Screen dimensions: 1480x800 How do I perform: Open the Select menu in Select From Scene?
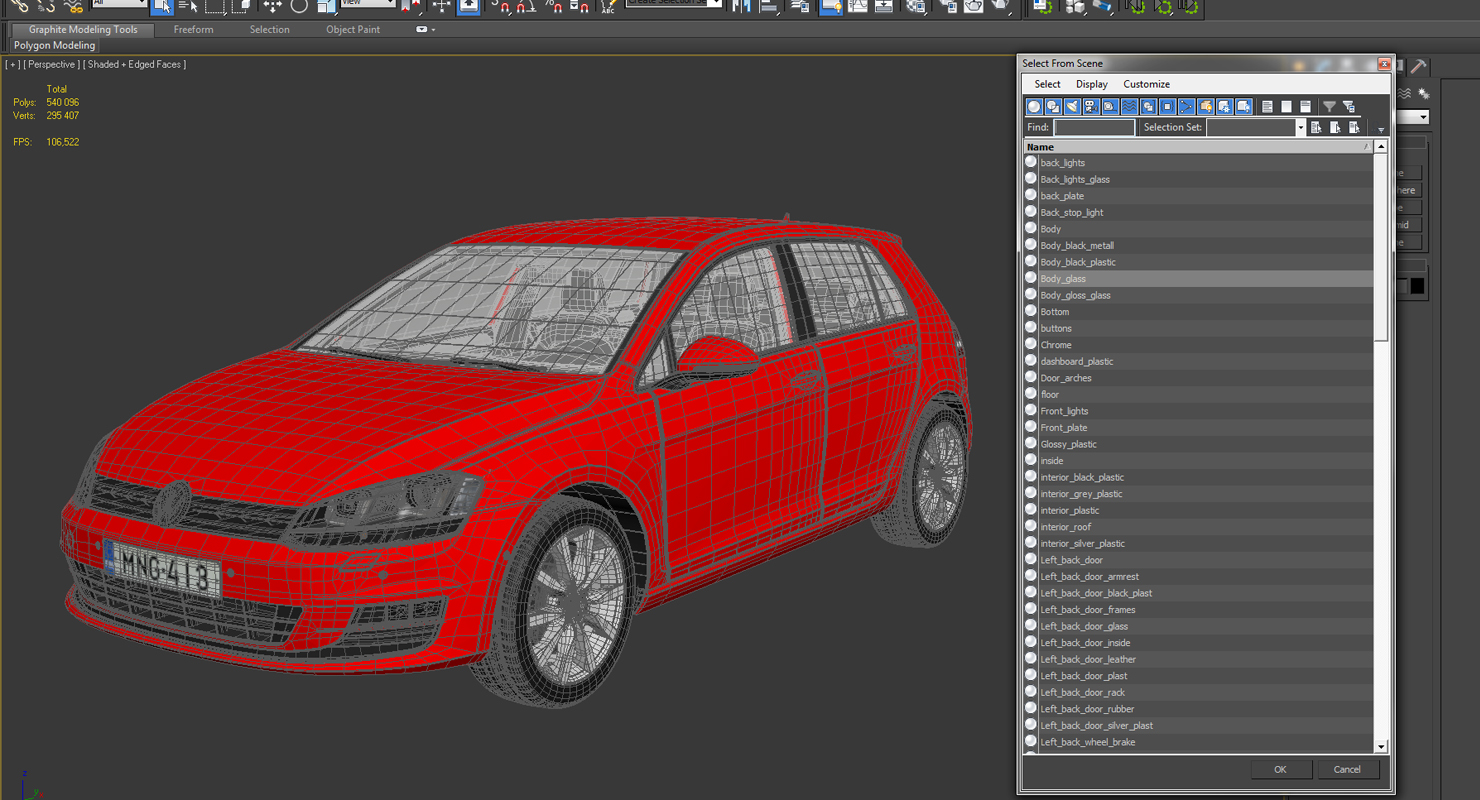point(1047,84)
